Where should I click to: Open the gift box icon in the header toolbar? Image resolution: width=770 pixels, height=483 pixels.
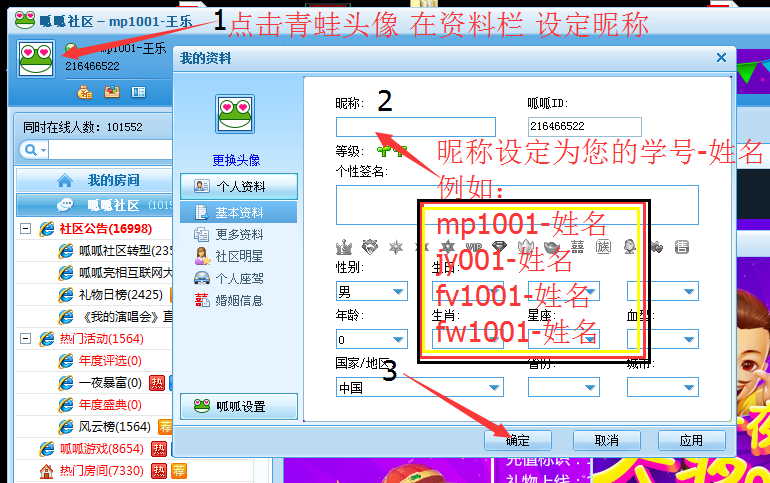112,92
